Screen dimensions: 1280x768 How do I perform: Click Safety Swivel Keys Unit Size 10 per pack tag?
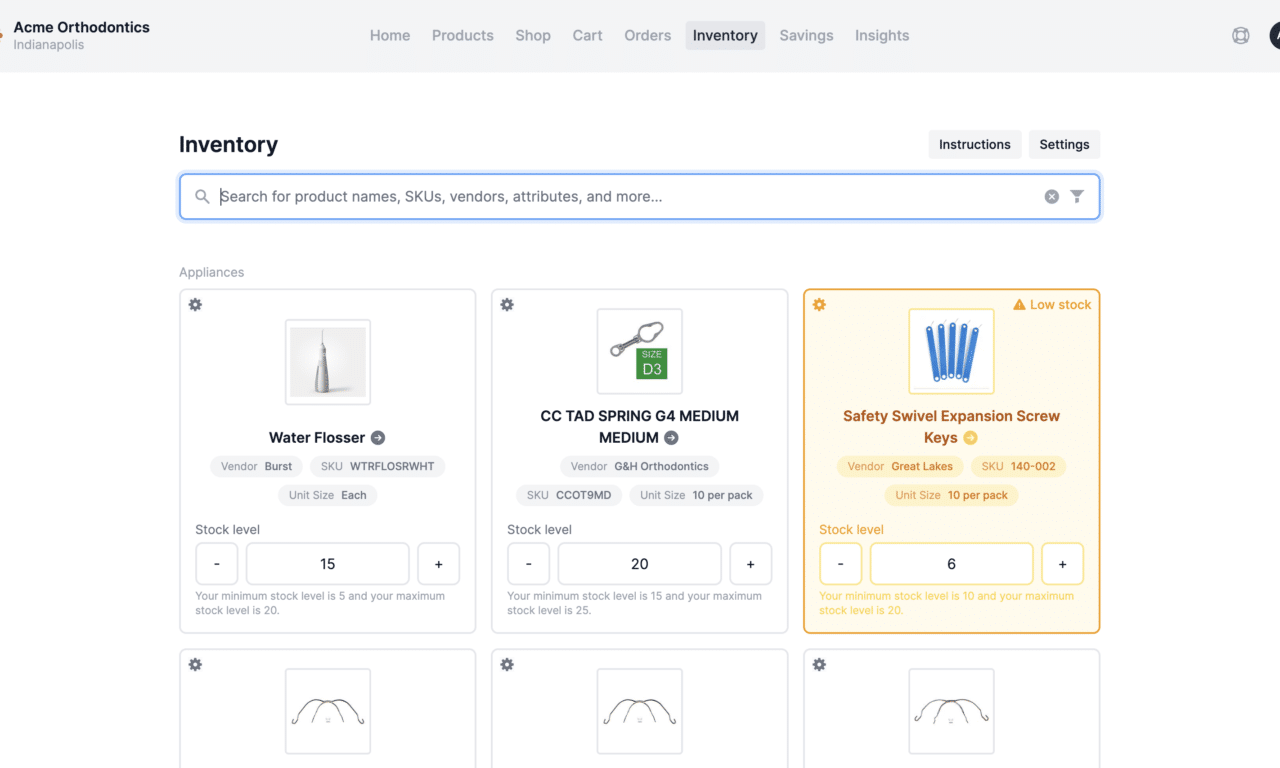[952, 495]
